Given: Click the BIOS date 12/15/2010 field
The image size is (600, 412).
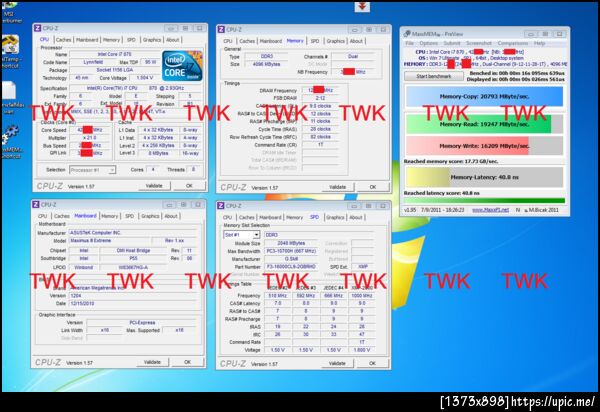Looking at the screenshot, I should click(x=132, y=303).
